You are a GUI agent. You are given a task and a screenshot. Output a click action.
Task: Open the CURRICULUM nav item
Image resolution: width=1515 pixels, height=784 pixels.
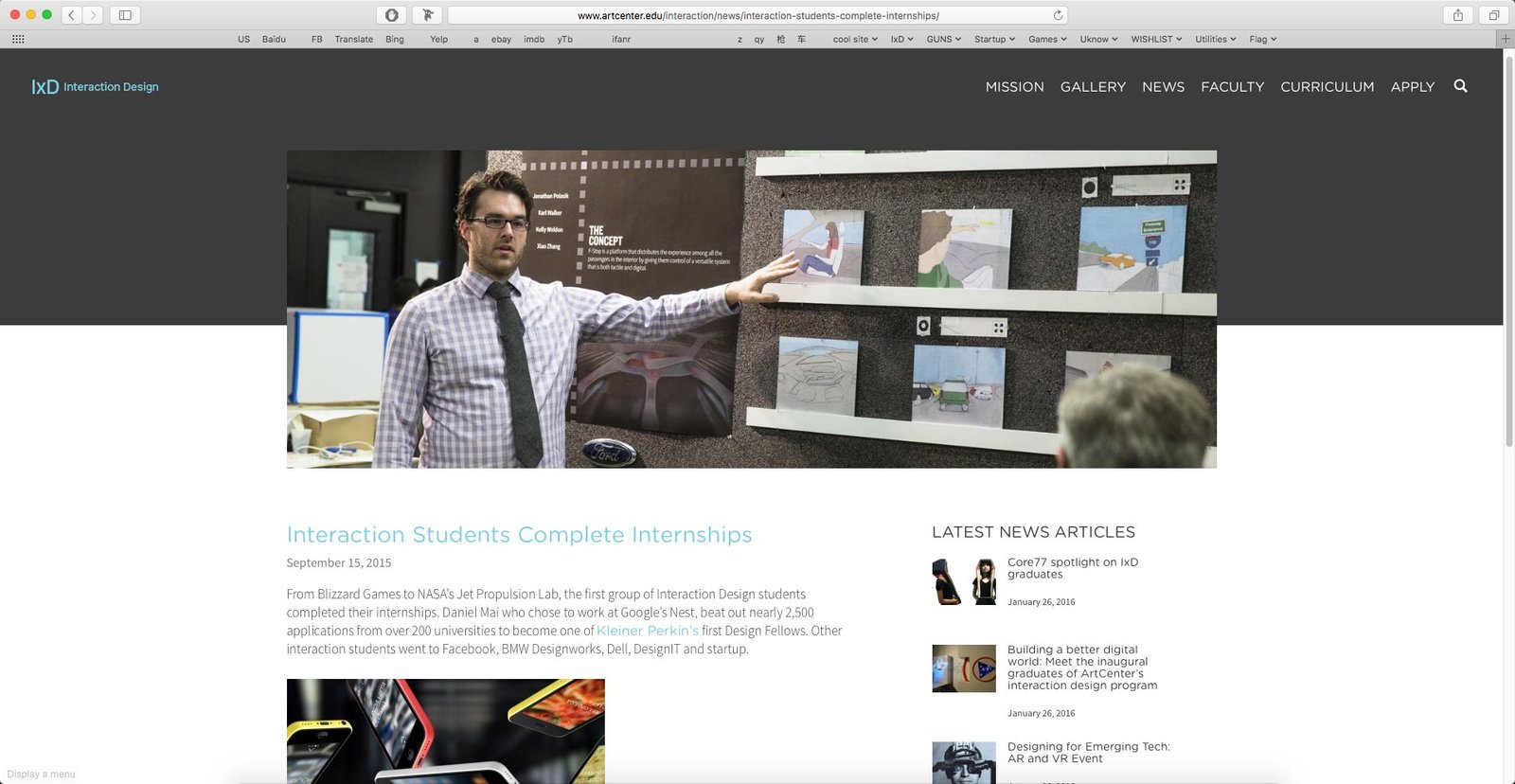pos(1327,86)
